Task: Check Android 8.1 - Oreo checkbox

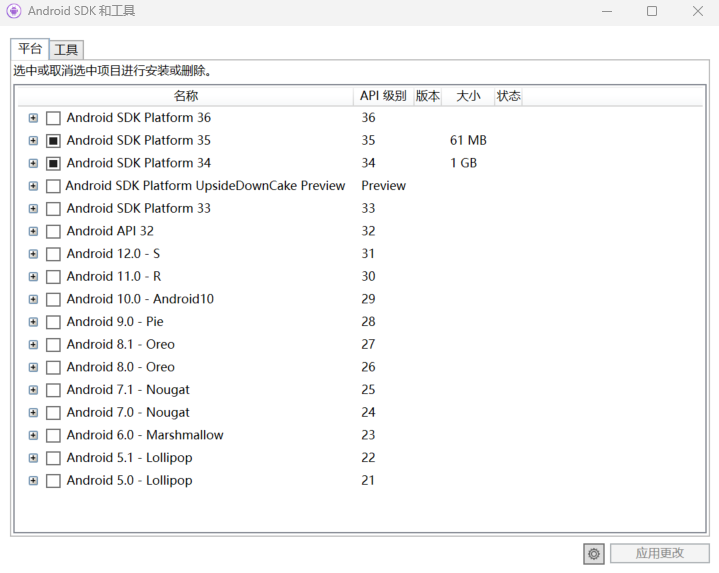Action: [x=53, y=345]
